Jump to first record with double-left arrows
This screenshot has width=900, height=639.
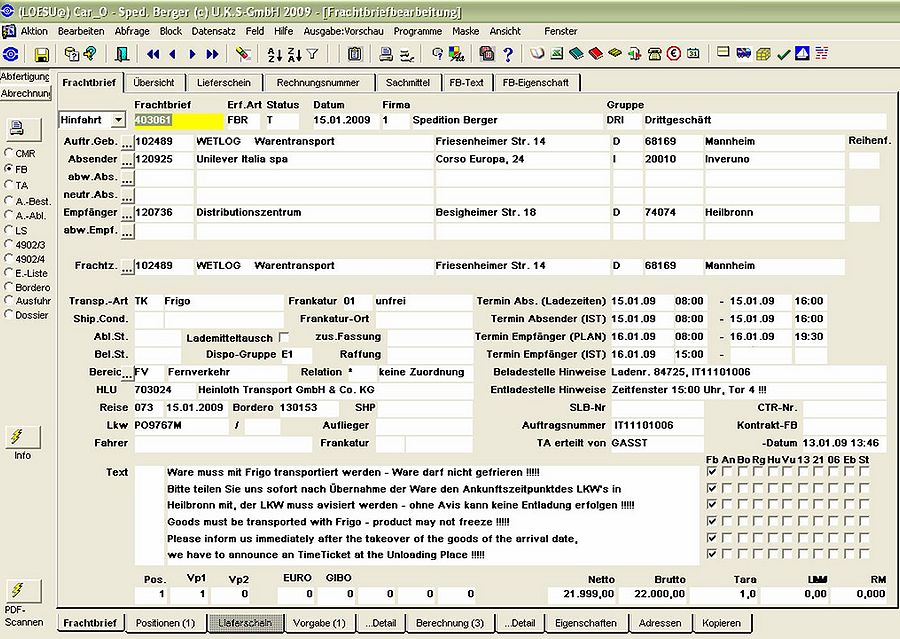click(153, 54)
